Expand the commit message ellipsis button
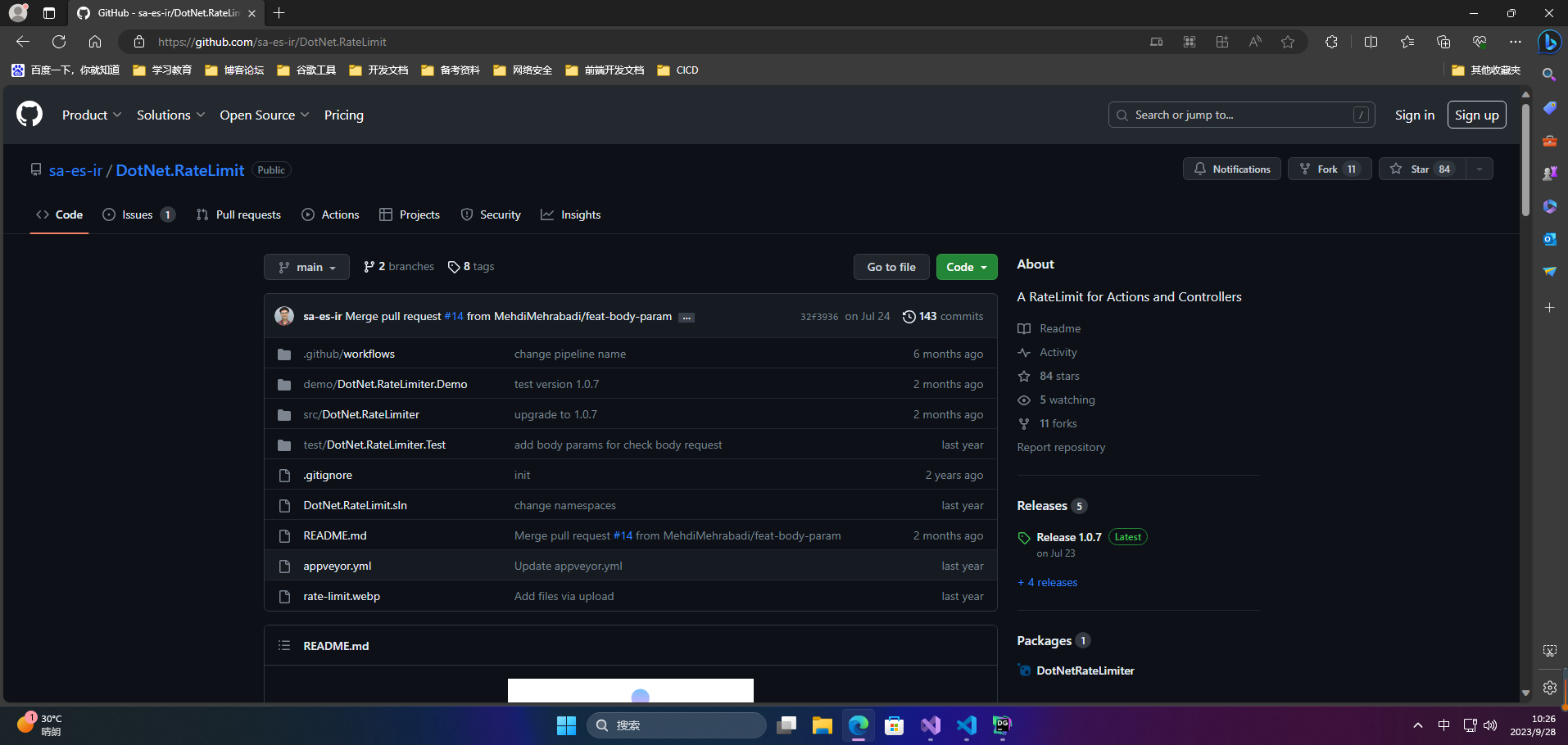 (687, 318)
